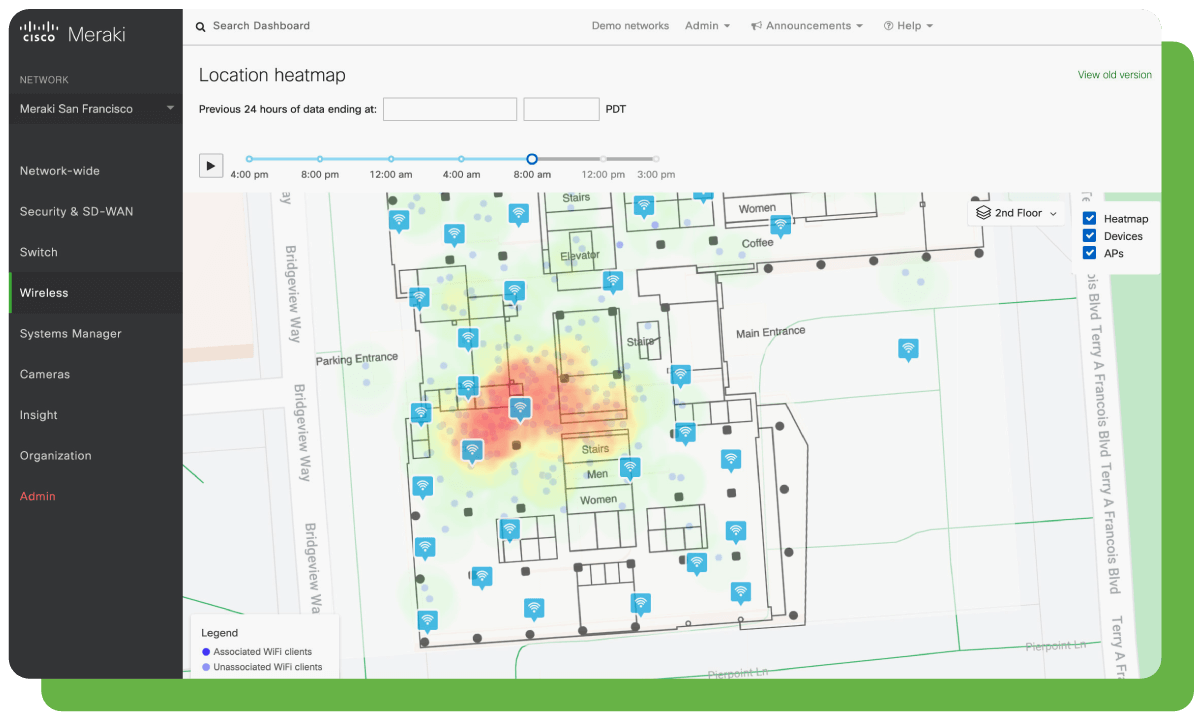Screen dimensions: 1200x723
Task: Jump the timeline to the 12:00 am marker
Action: (391, 158)
